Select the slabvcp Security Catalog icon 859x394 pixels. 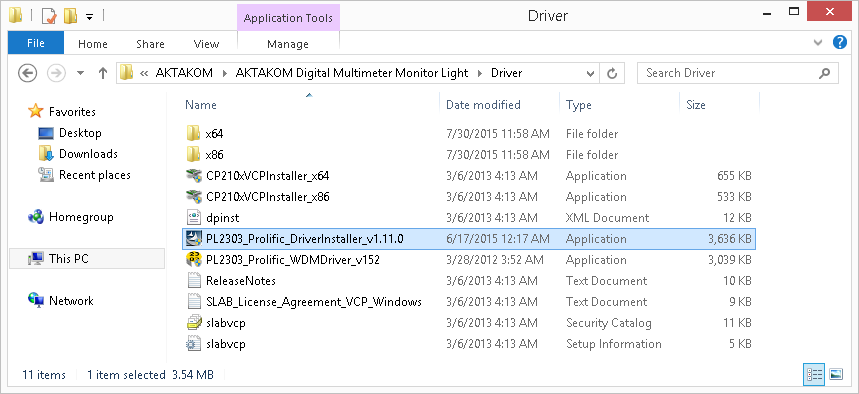click(x=193, y=323)
